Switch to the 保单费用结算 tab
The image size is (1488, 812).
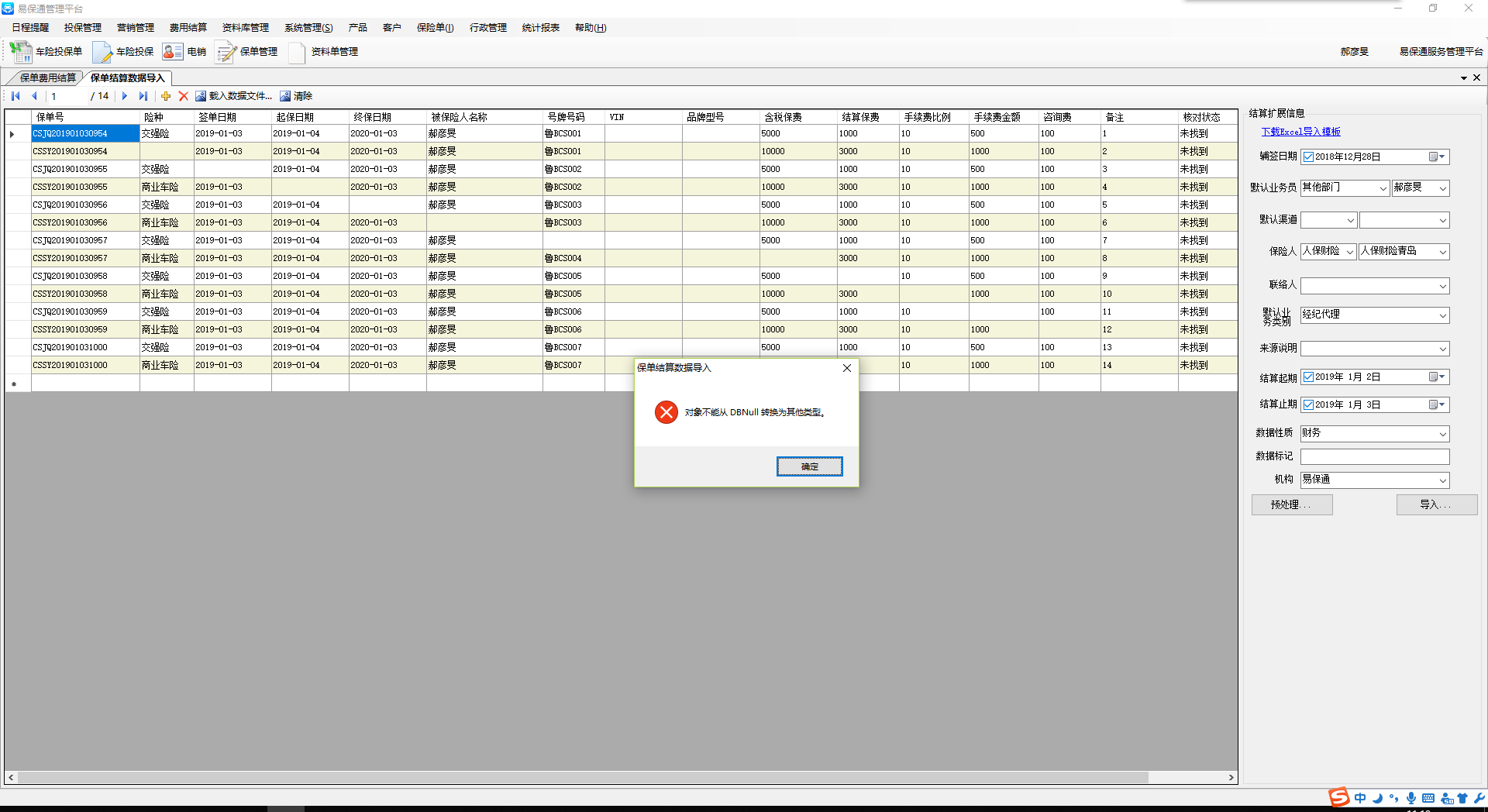pyautogui.click(x=47, y=78)
